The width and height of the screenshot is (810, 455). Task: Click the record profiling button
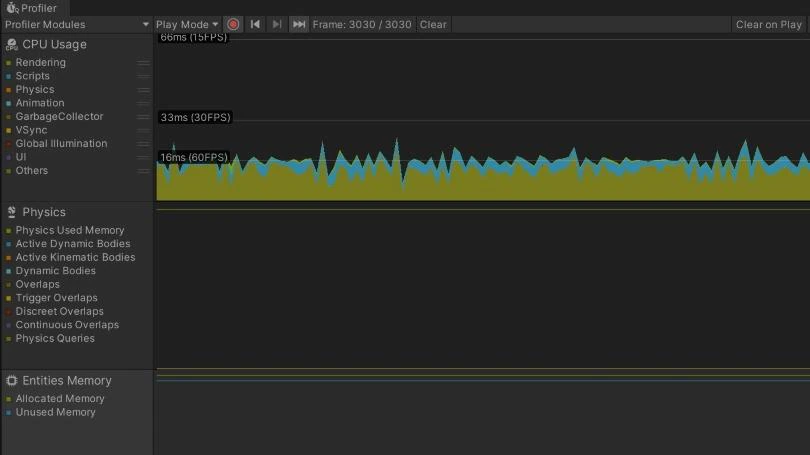[x=233, y=24]
